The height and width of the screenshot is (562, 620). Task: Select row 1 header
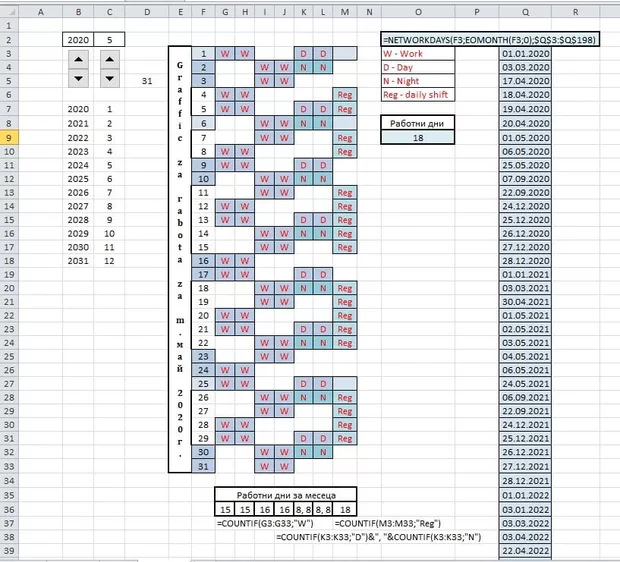click(9, 26)
